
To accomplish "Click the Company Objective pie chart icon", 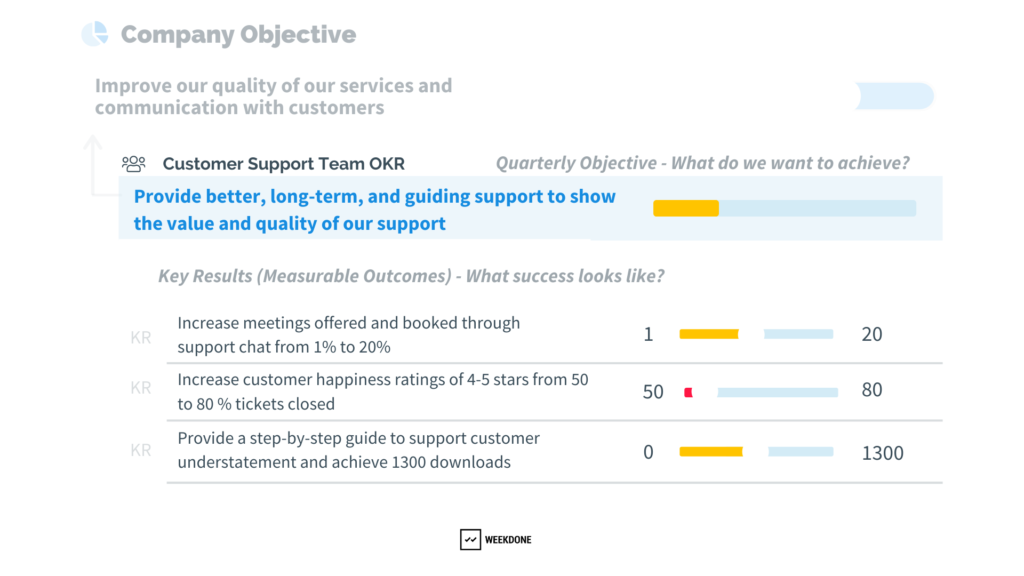I will (95, 34).
